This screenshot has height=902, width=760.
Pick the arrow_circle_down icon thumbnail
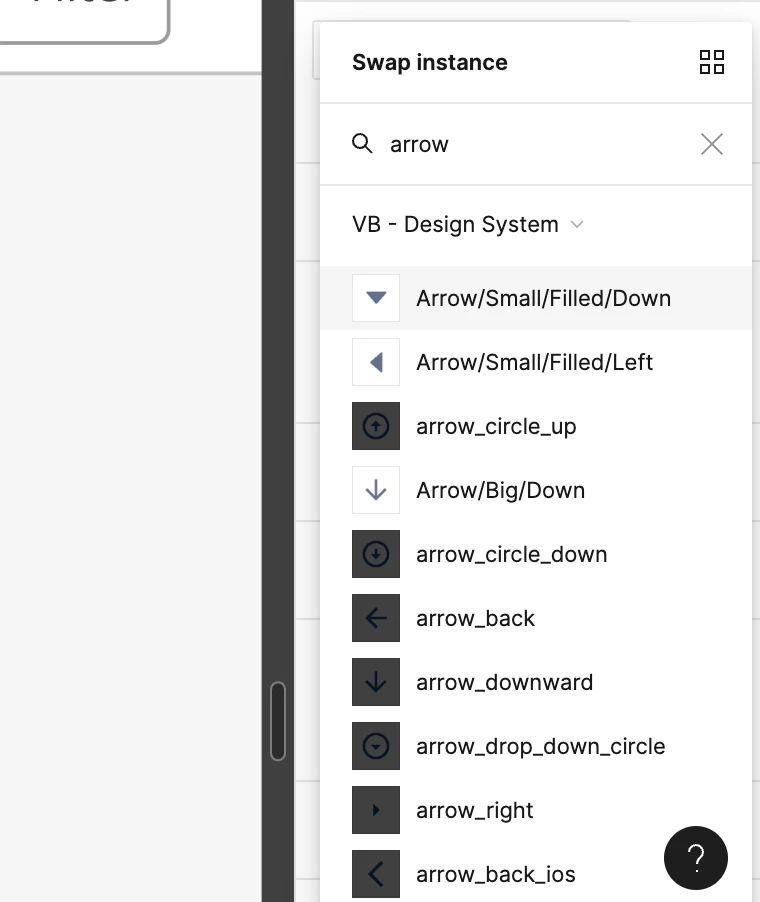click(376, 554)
